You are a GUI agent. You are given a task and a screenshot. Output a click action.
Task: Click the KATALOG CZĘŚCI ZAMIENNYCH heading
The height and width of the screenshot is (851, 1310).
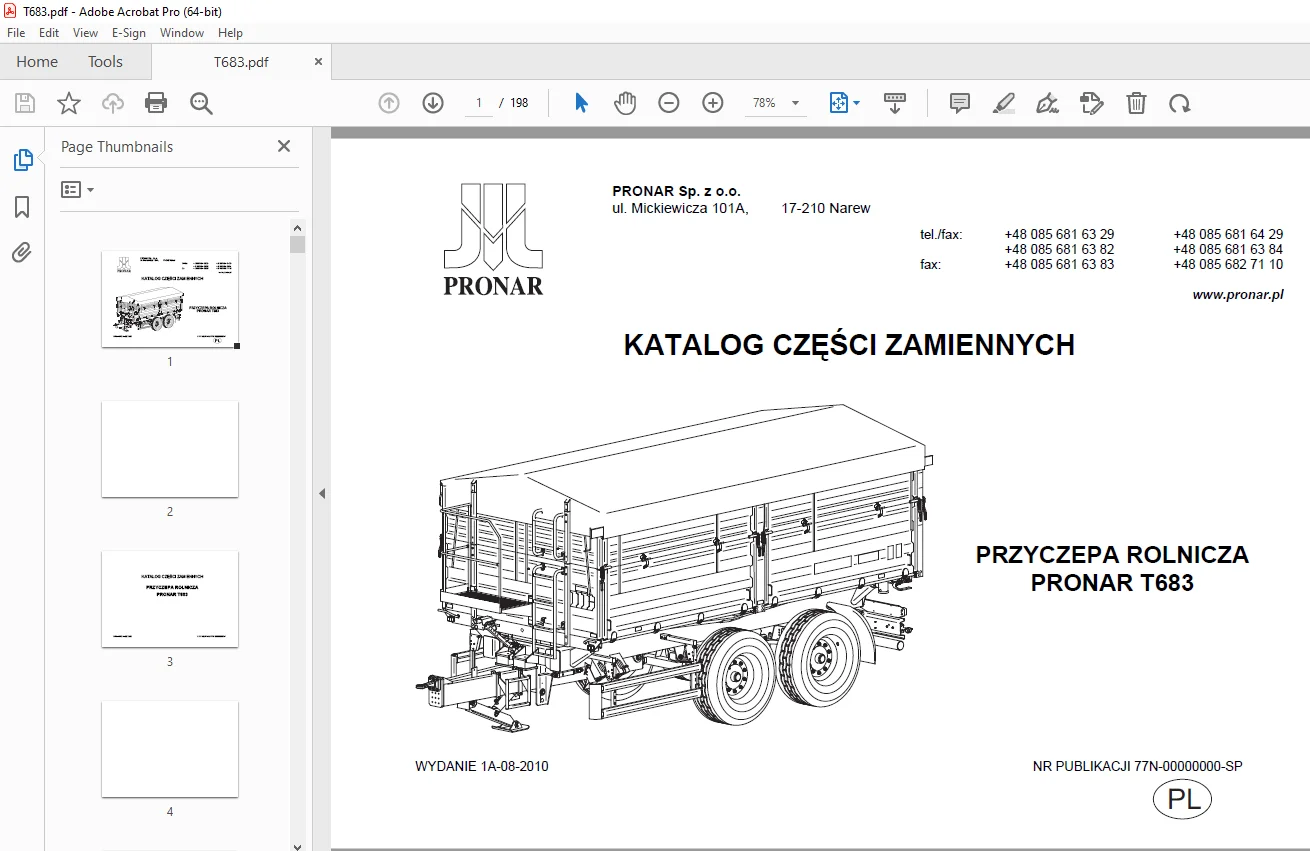pyautogui.click(x=849, y=345)
